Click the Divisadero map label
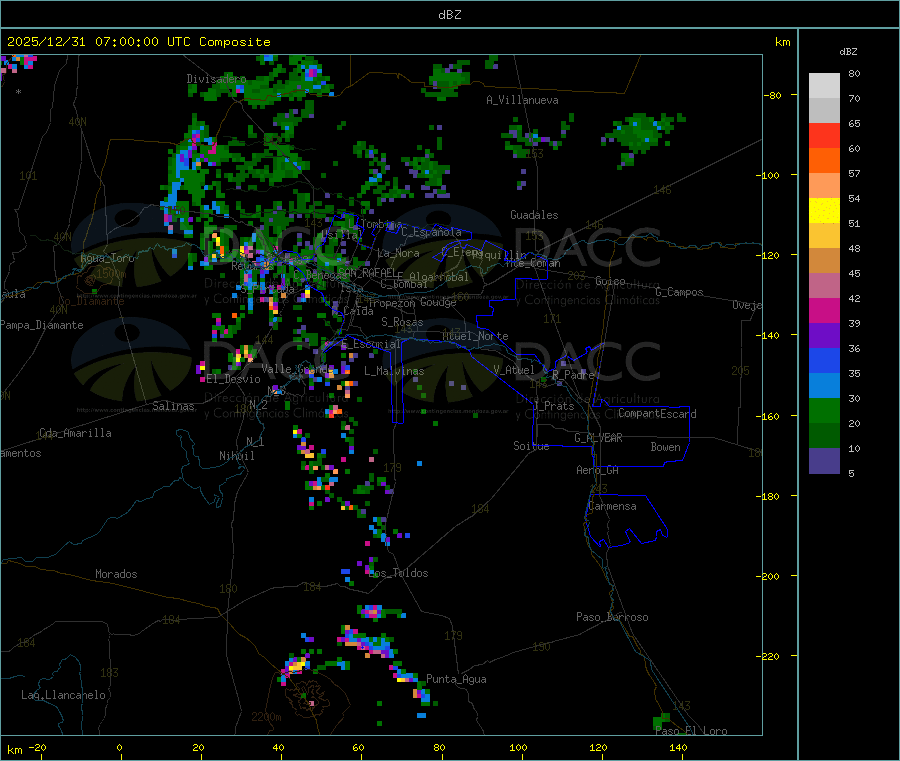 click(216, 79)
